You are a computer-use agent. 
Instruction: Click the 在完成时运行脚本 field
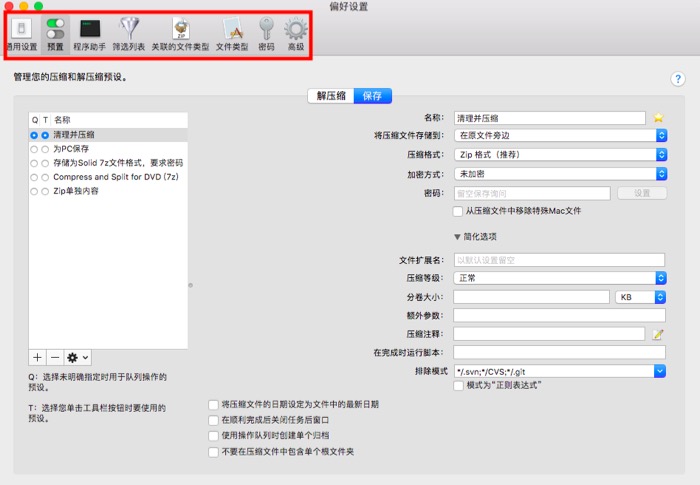(559, 352)
